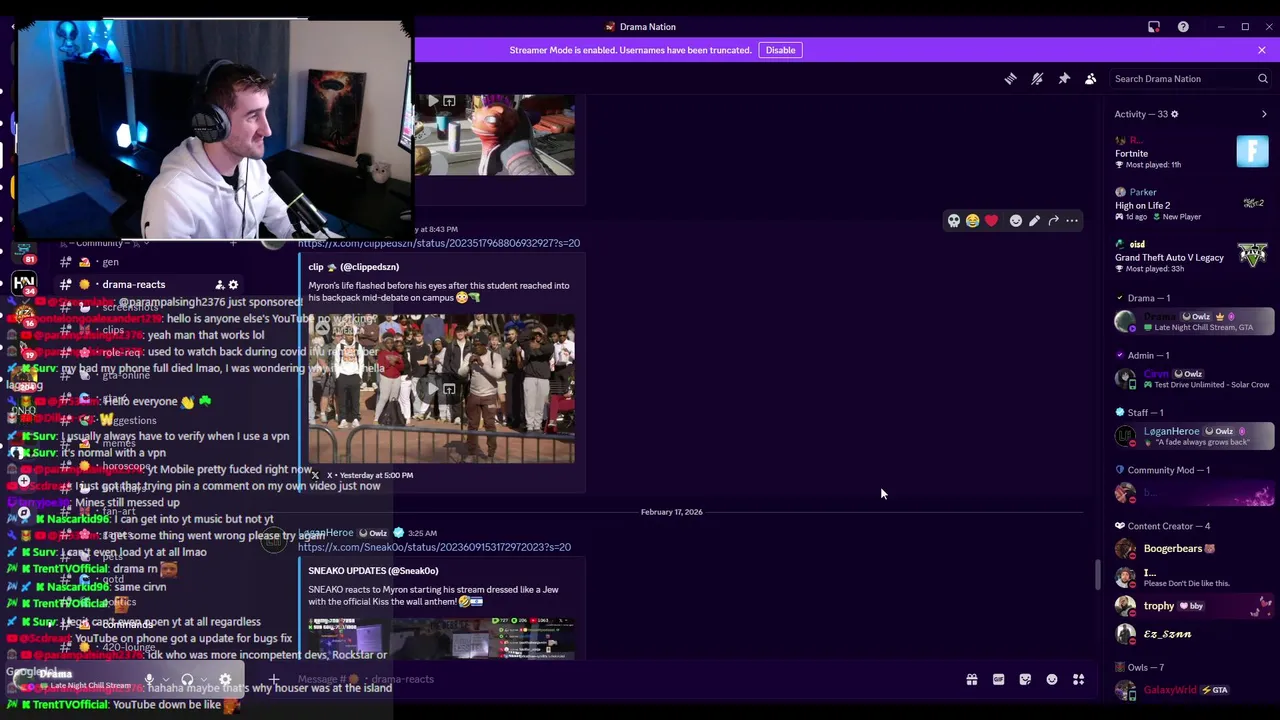
Task: Open microphone input options dropdown arrow
Action: 166,680
